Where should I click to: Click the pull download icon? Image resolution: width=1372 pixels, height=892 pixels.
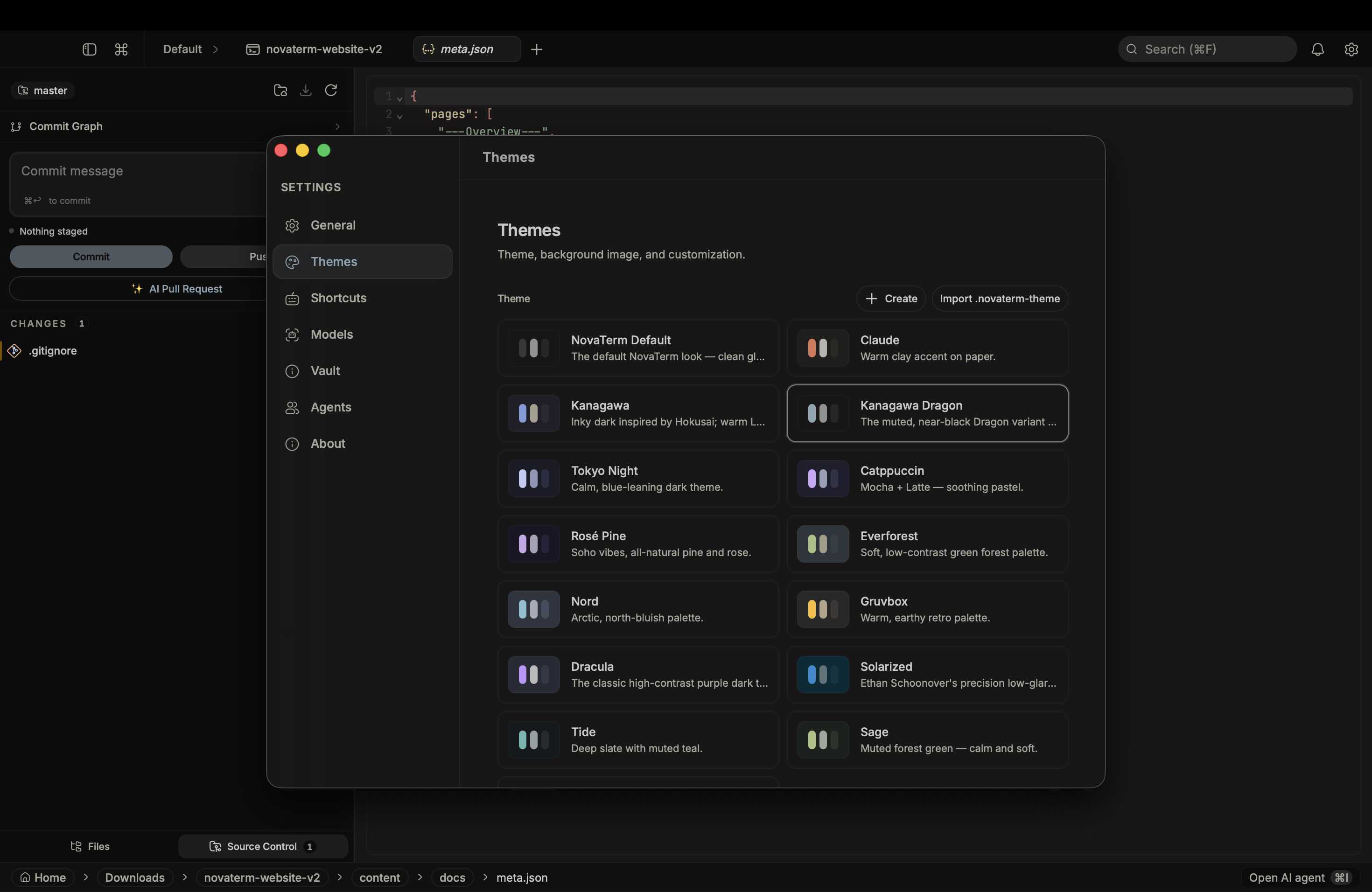306,91
